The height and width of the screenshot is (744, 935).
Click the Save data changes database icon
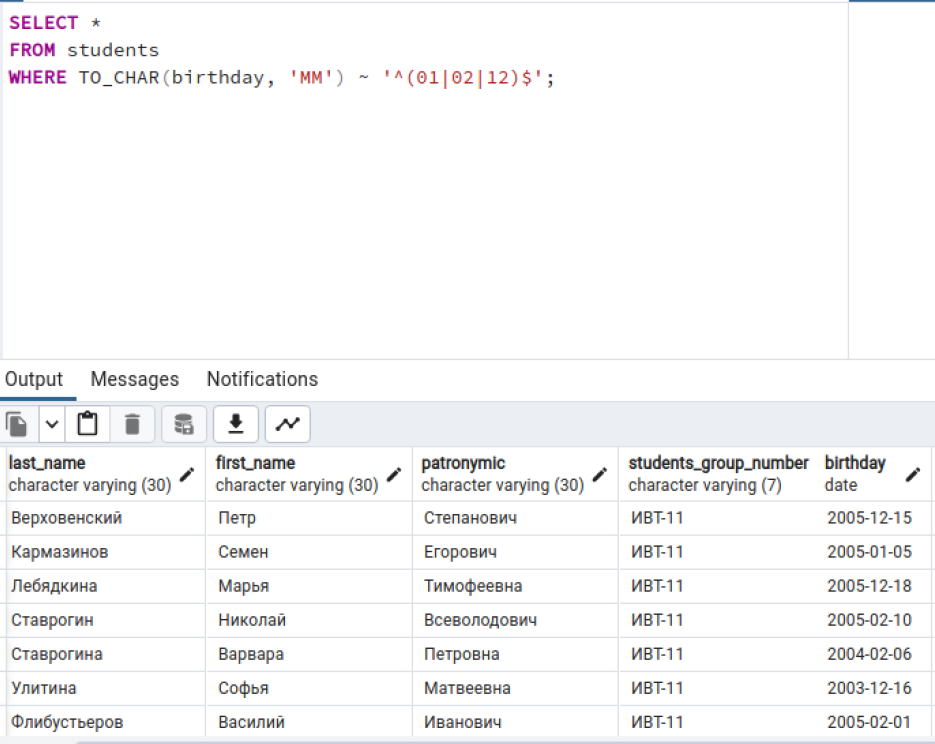pos(184,424)
